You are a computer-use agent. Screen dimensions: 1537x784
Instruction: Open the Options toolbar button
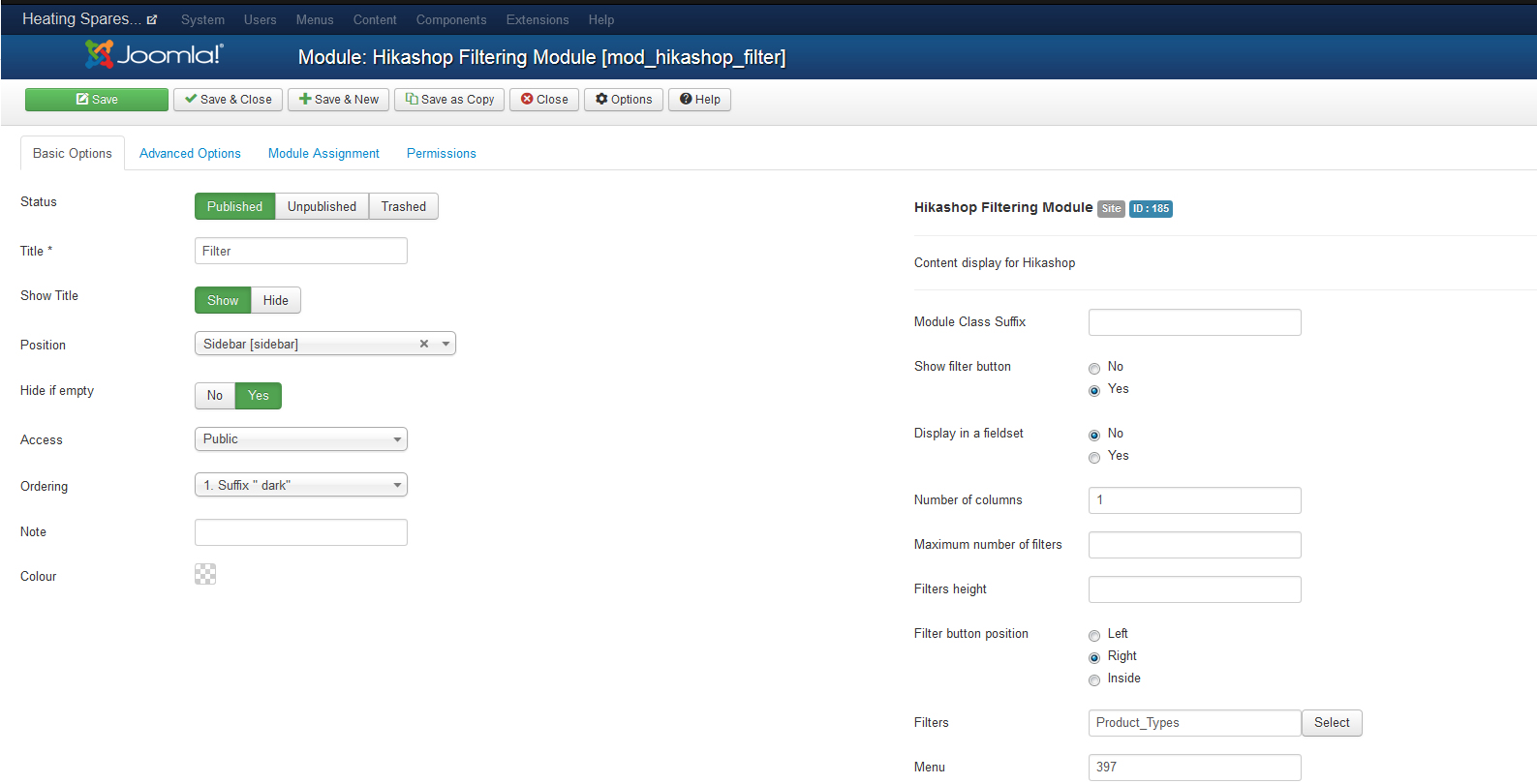[x=624, y=100]
